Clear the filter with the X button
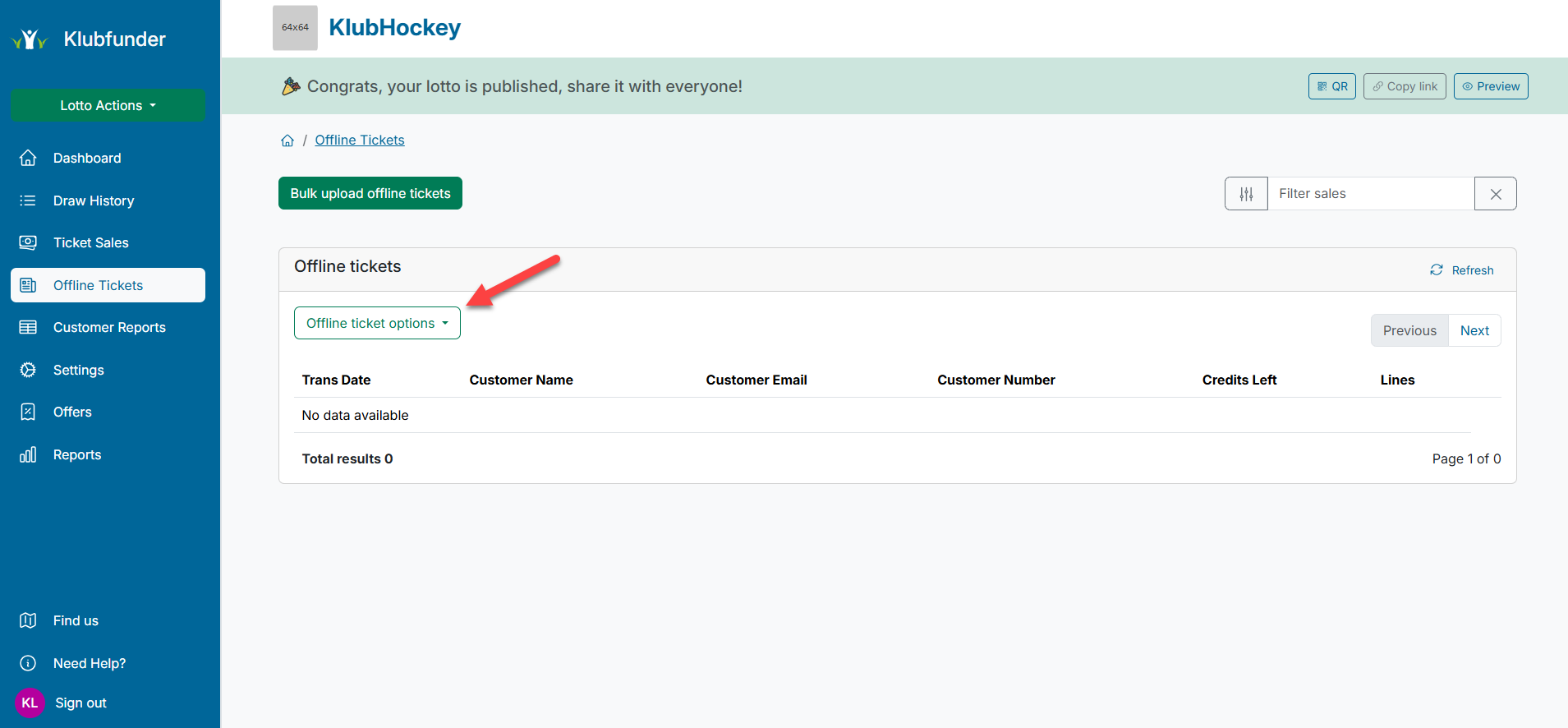Image resolution: width=1568 pixels, height=728 pixels. pyautogui.click(x=1495, y=194)
